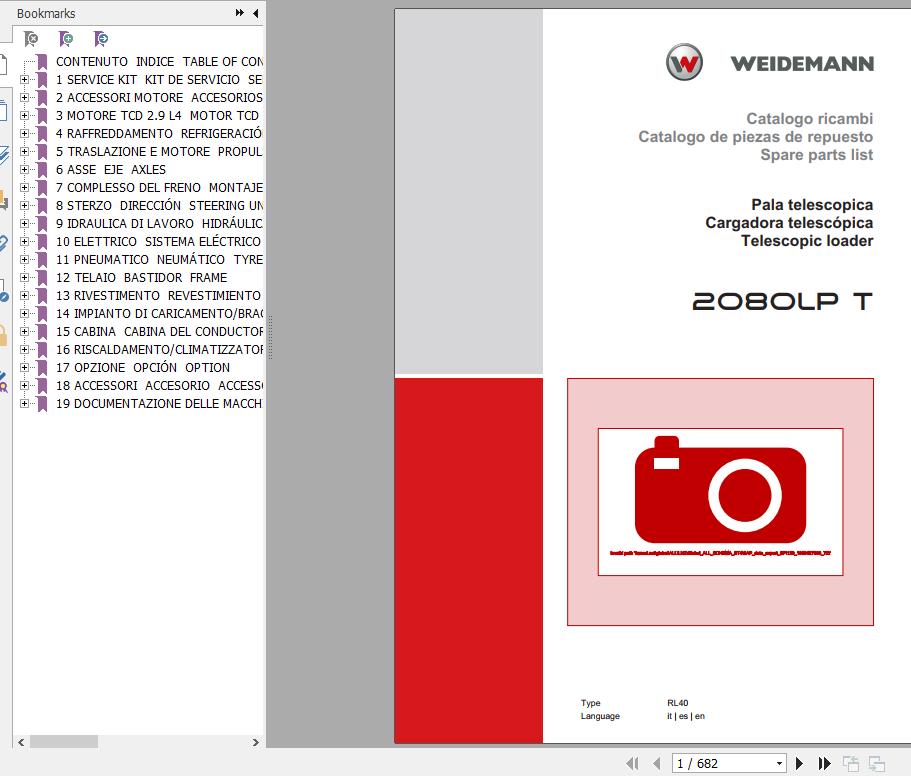Click the it | es | en language value
Image resolution: width=911 pixels, height=776 pixels.
tap(686, 716)
